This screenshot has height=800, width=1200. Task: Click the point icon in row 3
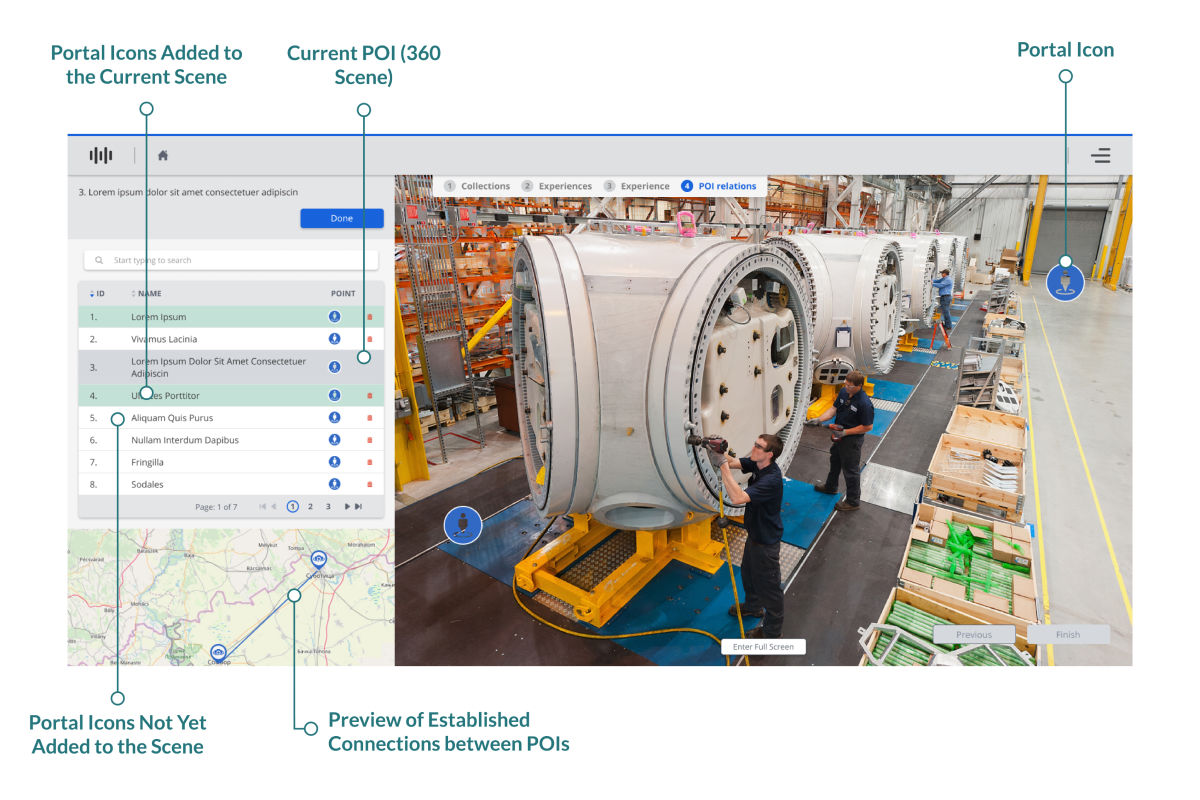point(334,367)
